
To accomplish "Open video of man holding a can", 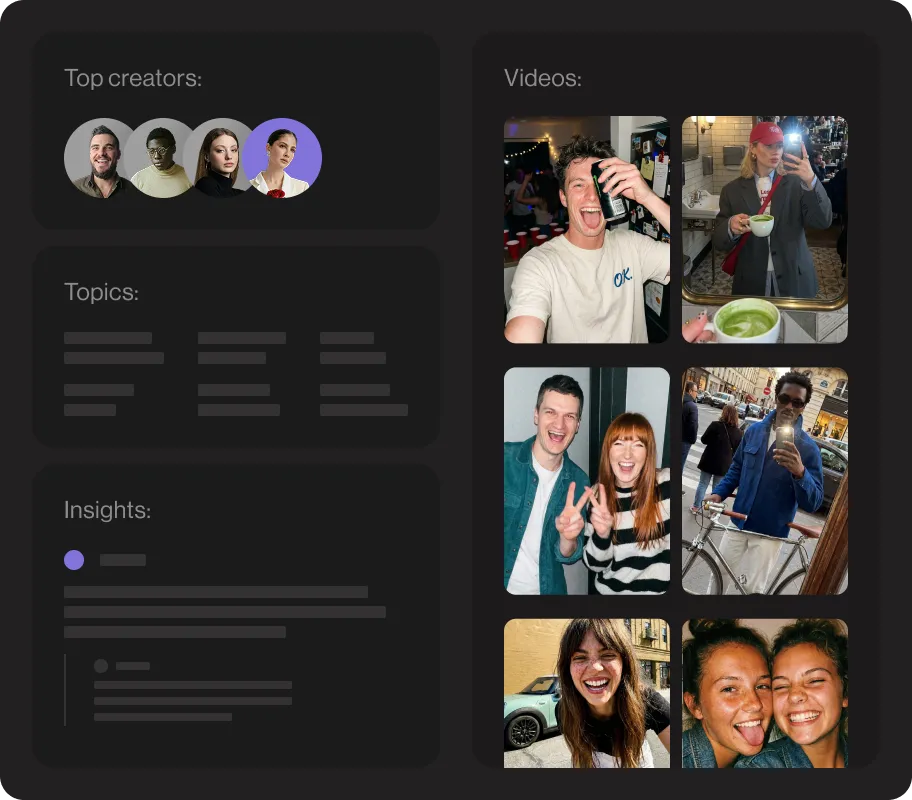I will 587,229.
